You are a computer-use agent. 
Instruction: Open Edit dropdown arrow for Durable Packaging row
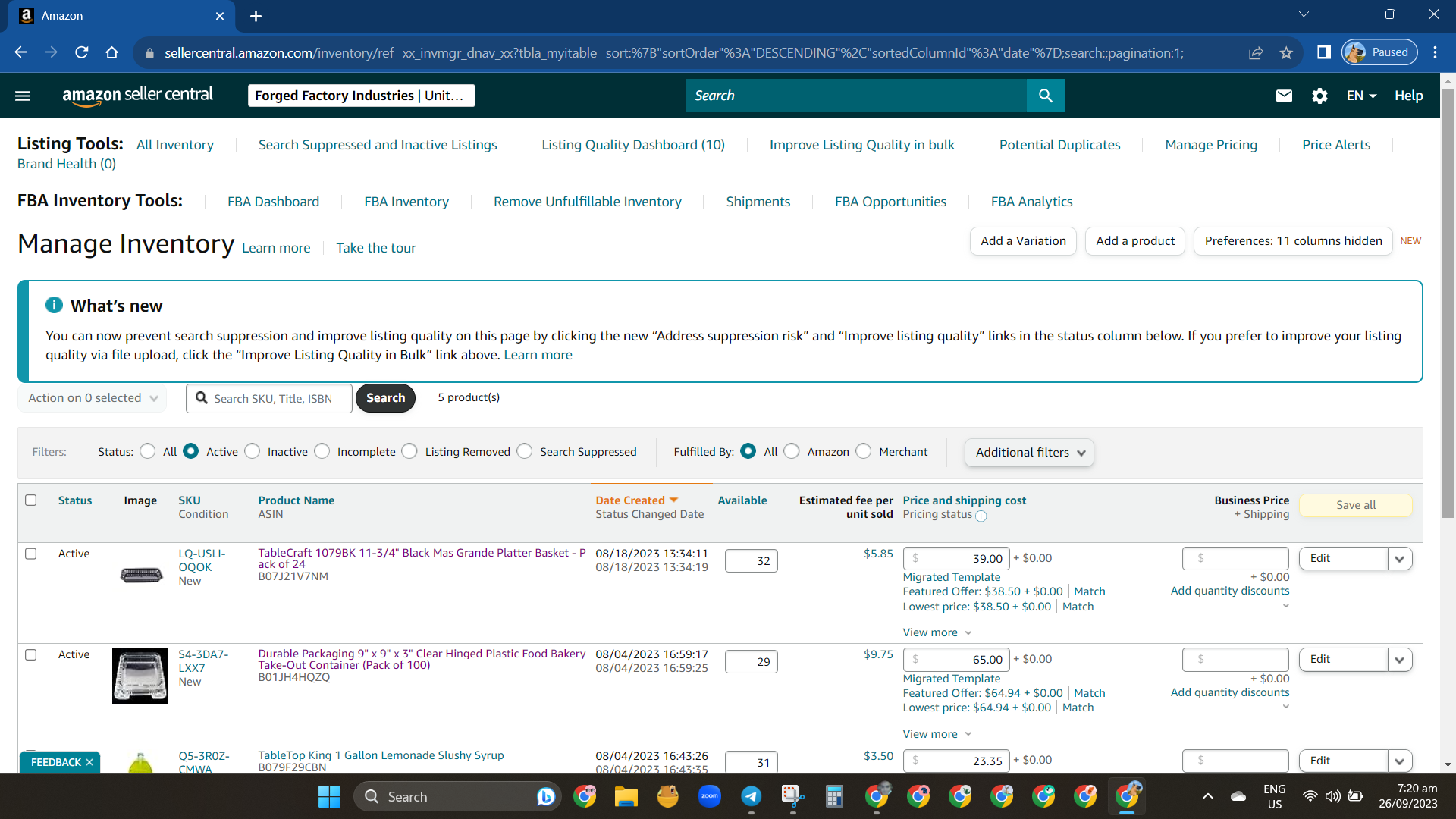(x=1400, y=660)
